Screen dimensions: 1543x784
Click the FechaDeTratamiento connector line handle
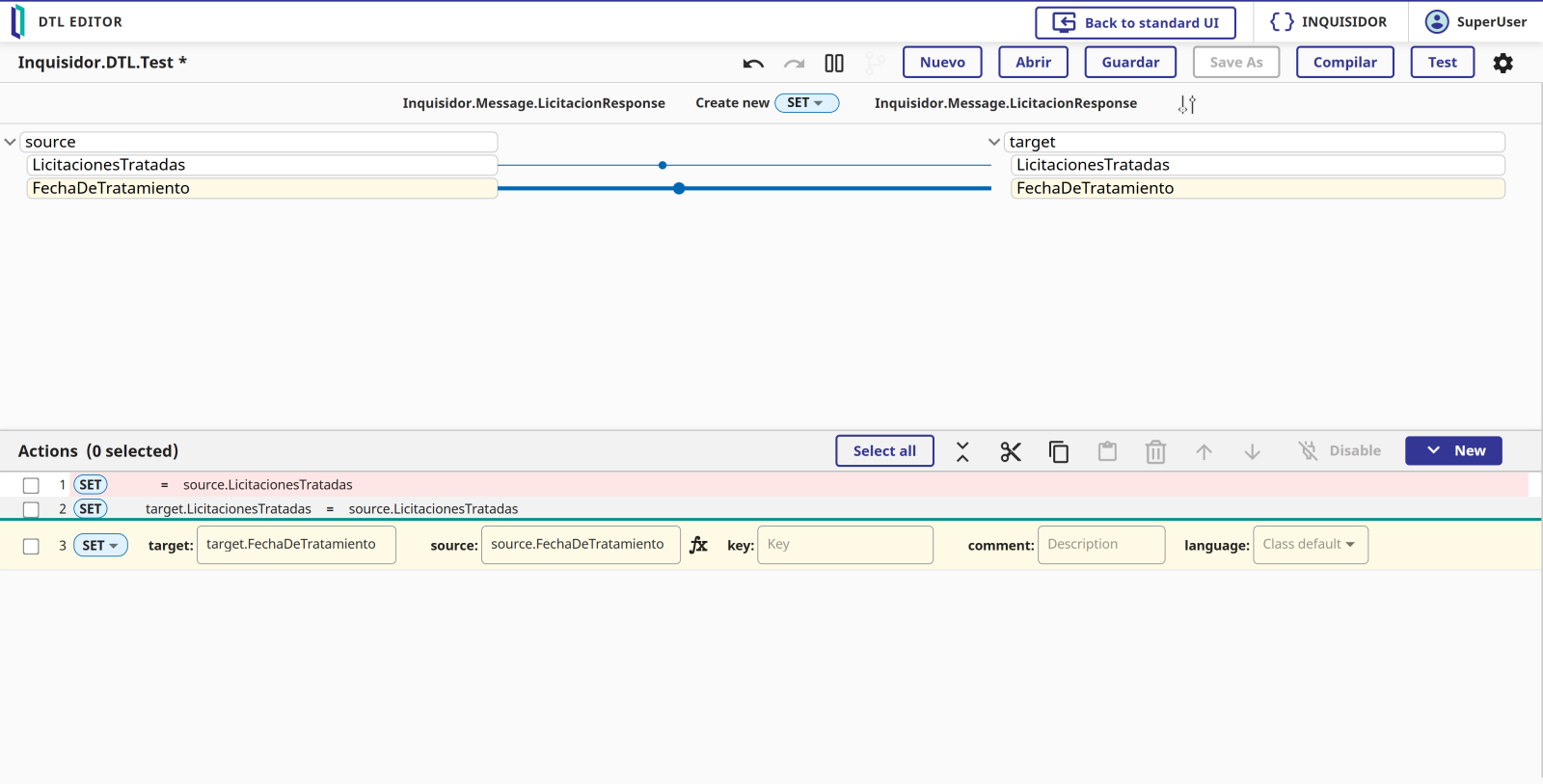point(679,188)
